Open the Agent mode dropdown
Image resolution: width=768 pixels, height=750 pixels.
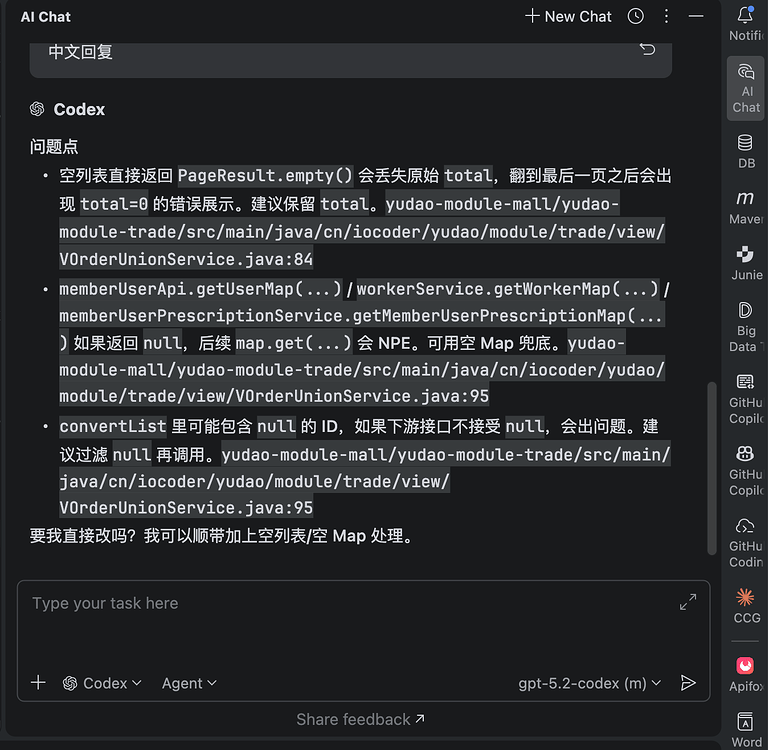coord(189,683)
